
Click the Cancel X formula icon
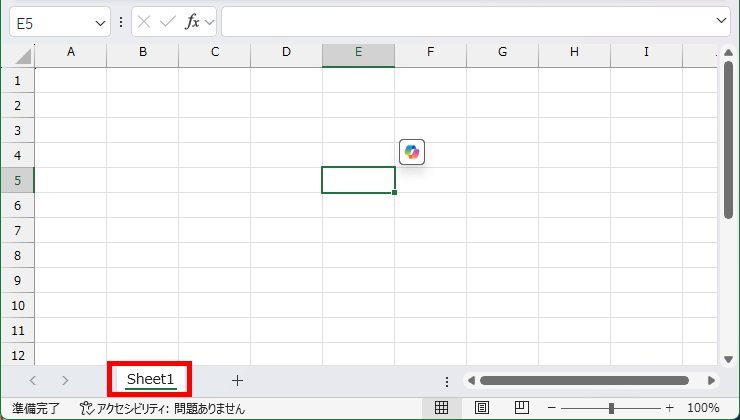click(x=144, y=22)
